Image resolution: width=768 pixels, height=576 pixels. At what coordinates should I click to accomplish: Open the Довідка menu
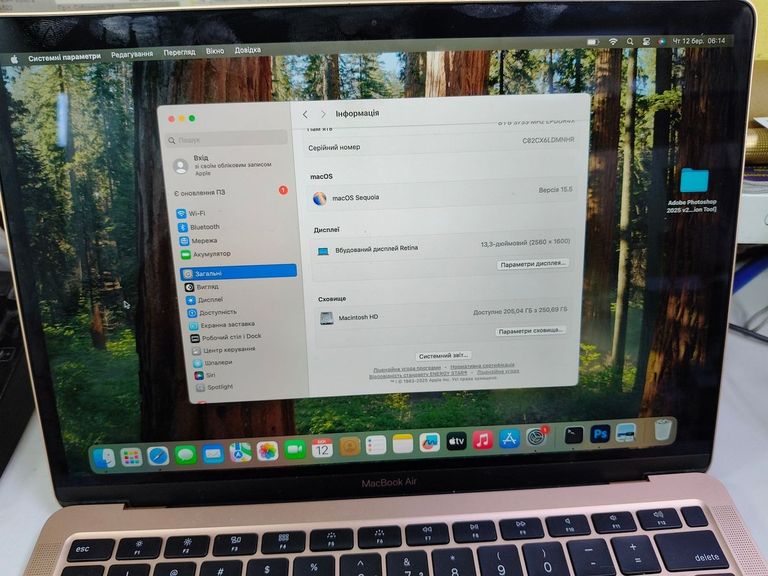coord(247,50)
